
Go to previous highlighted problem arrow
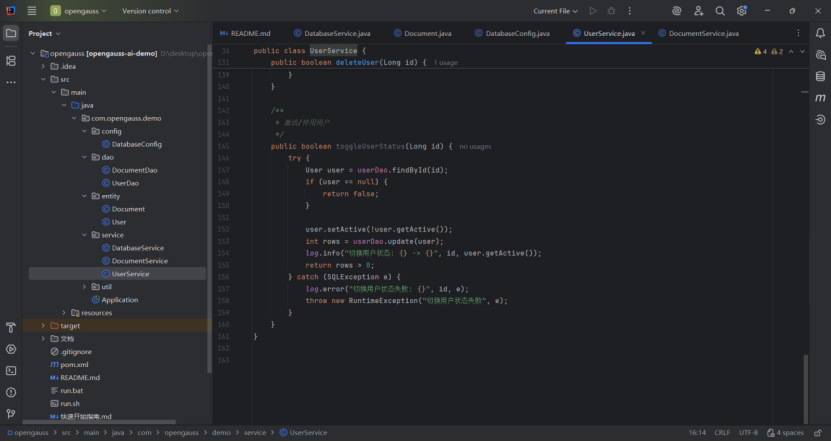(791, 51)
